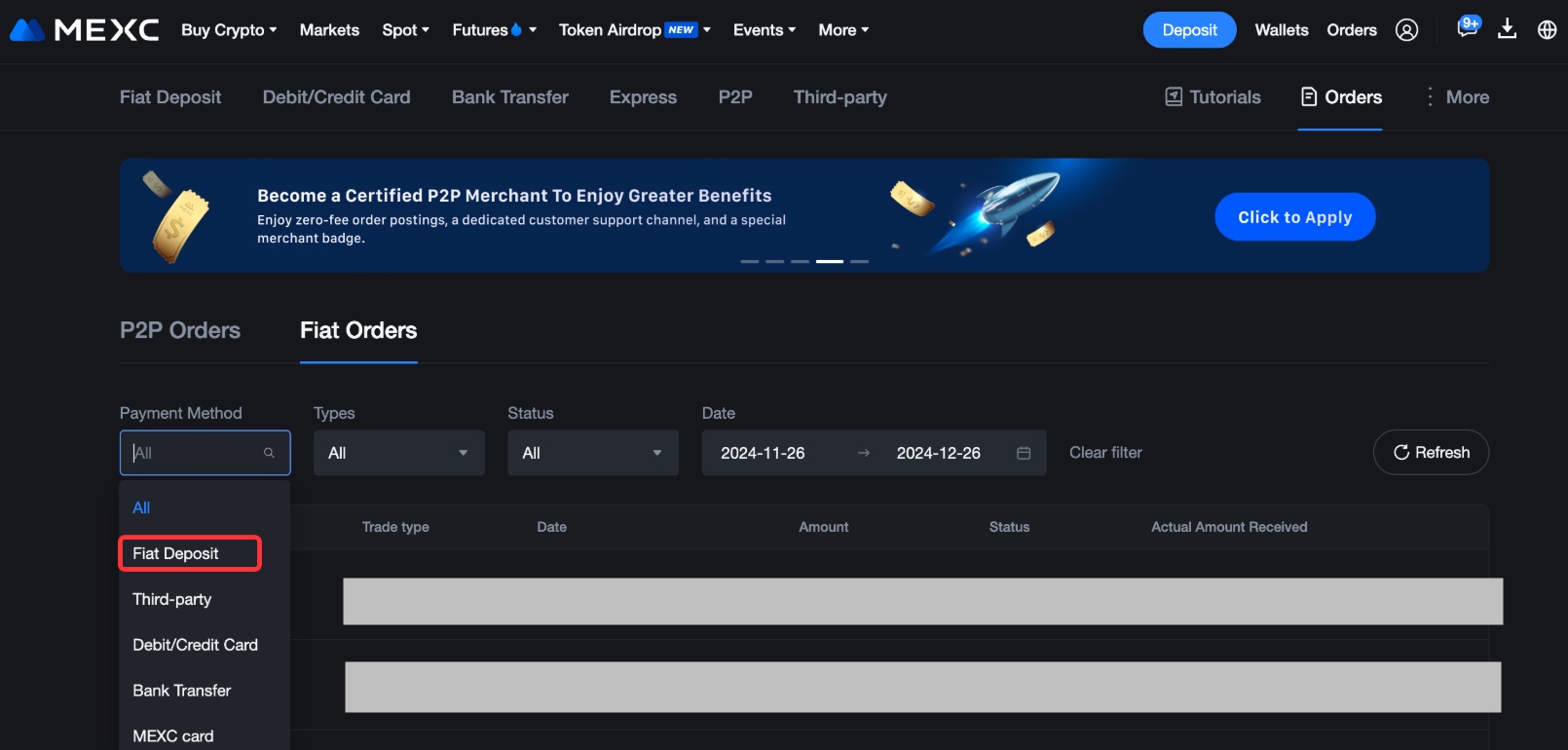This screenshot has width=1568, height=750.
Task: Open the Buy Crypto menu
Action: [229, 30]
